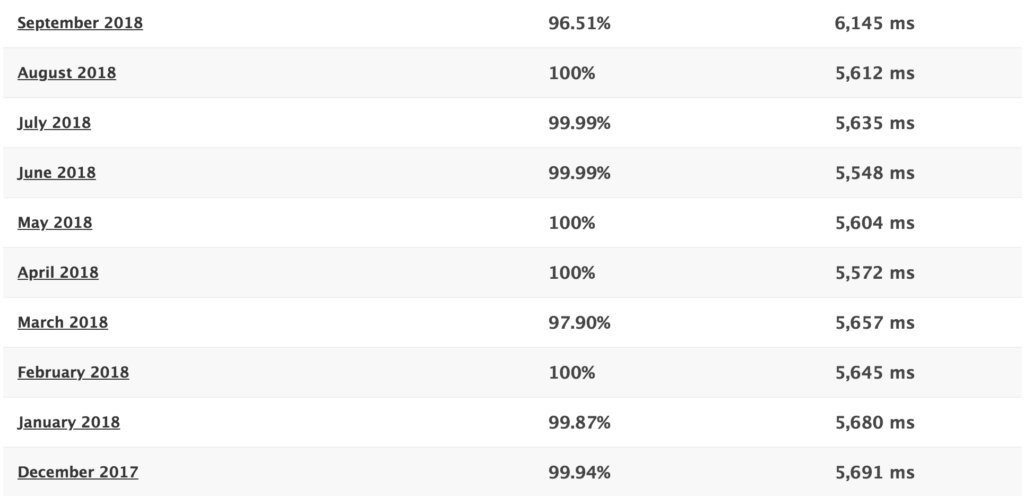1024x496 pixels.
Task: Click the 5,572 ms response time
Action: tap(874, 273)
